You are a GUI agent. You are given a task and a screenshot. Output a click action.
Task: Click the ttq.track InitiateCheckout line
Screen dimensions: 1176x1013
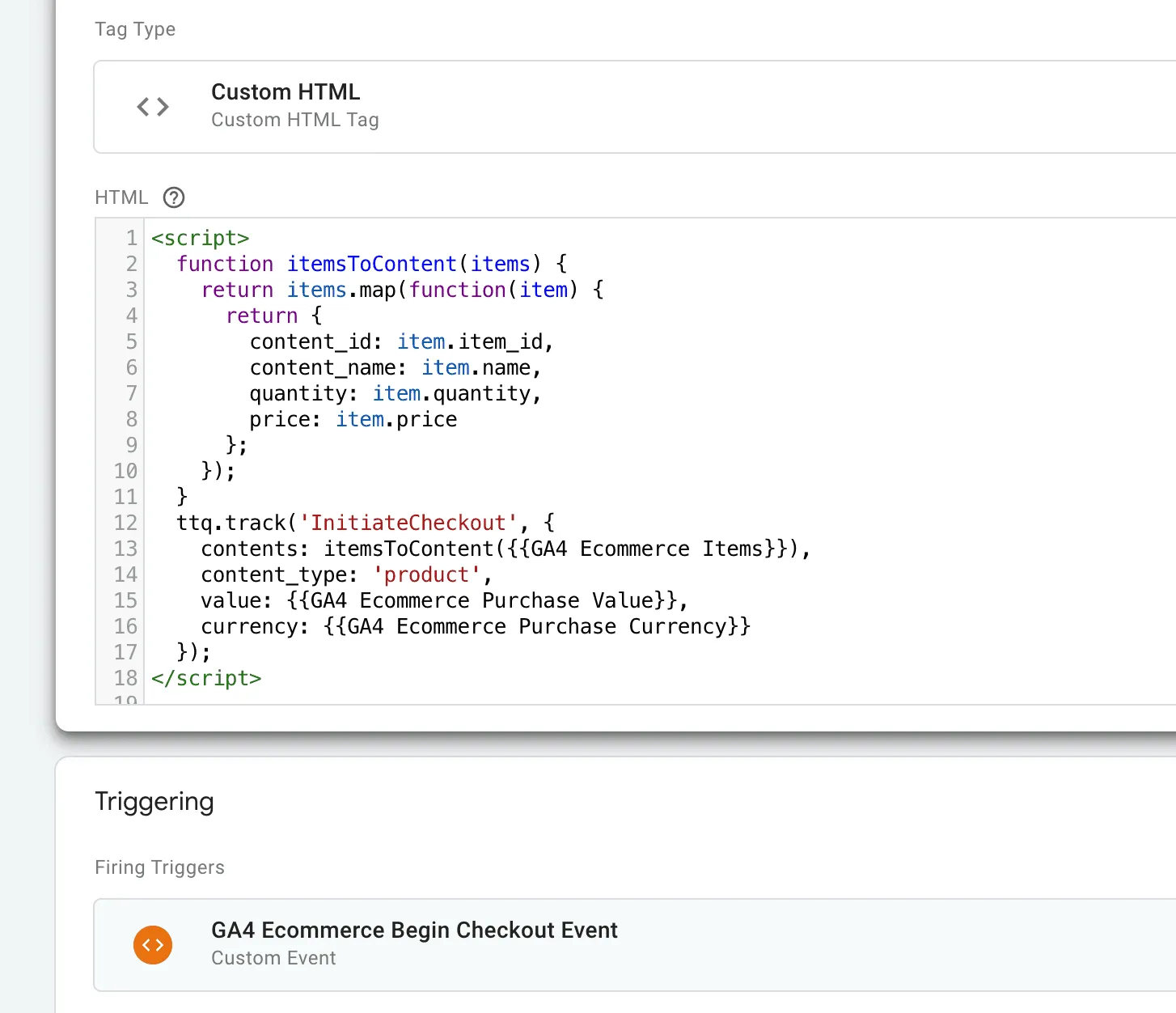(366, 523)
